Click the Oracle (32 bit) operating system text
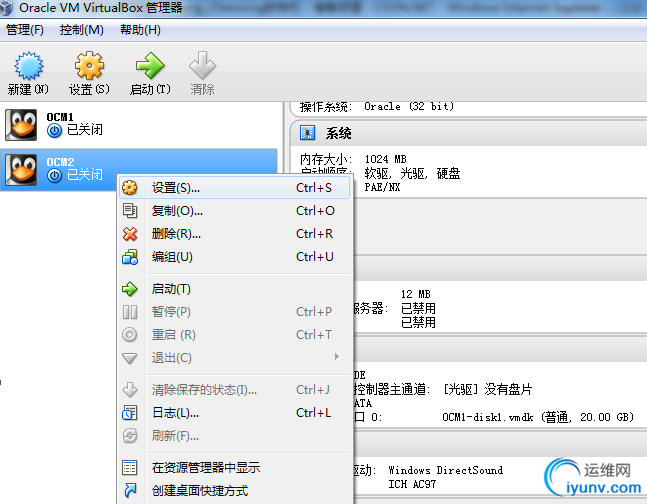647x504 pixels. coord(409,106)
